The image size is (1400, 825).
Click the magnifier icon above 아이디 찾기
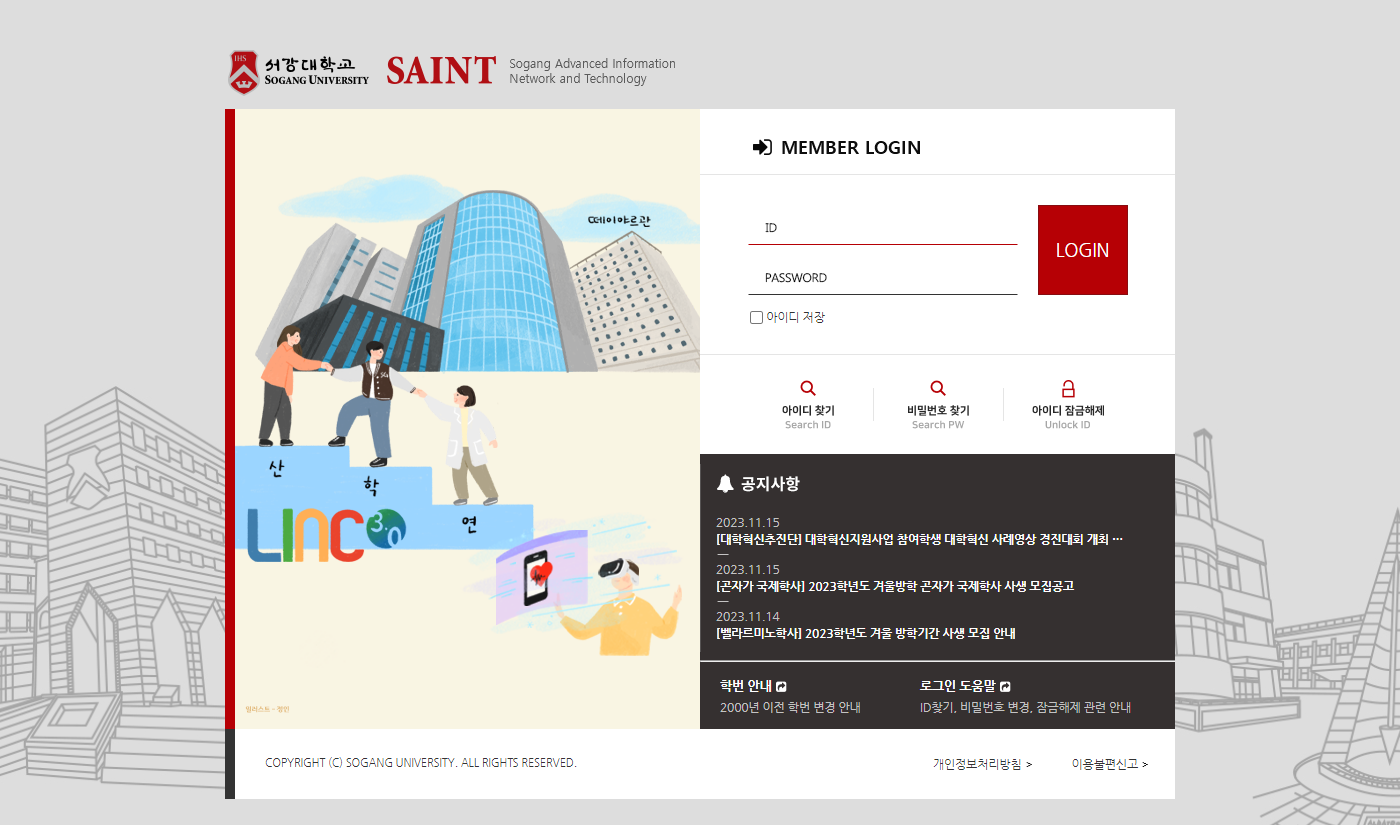click(x=808, y=389)
